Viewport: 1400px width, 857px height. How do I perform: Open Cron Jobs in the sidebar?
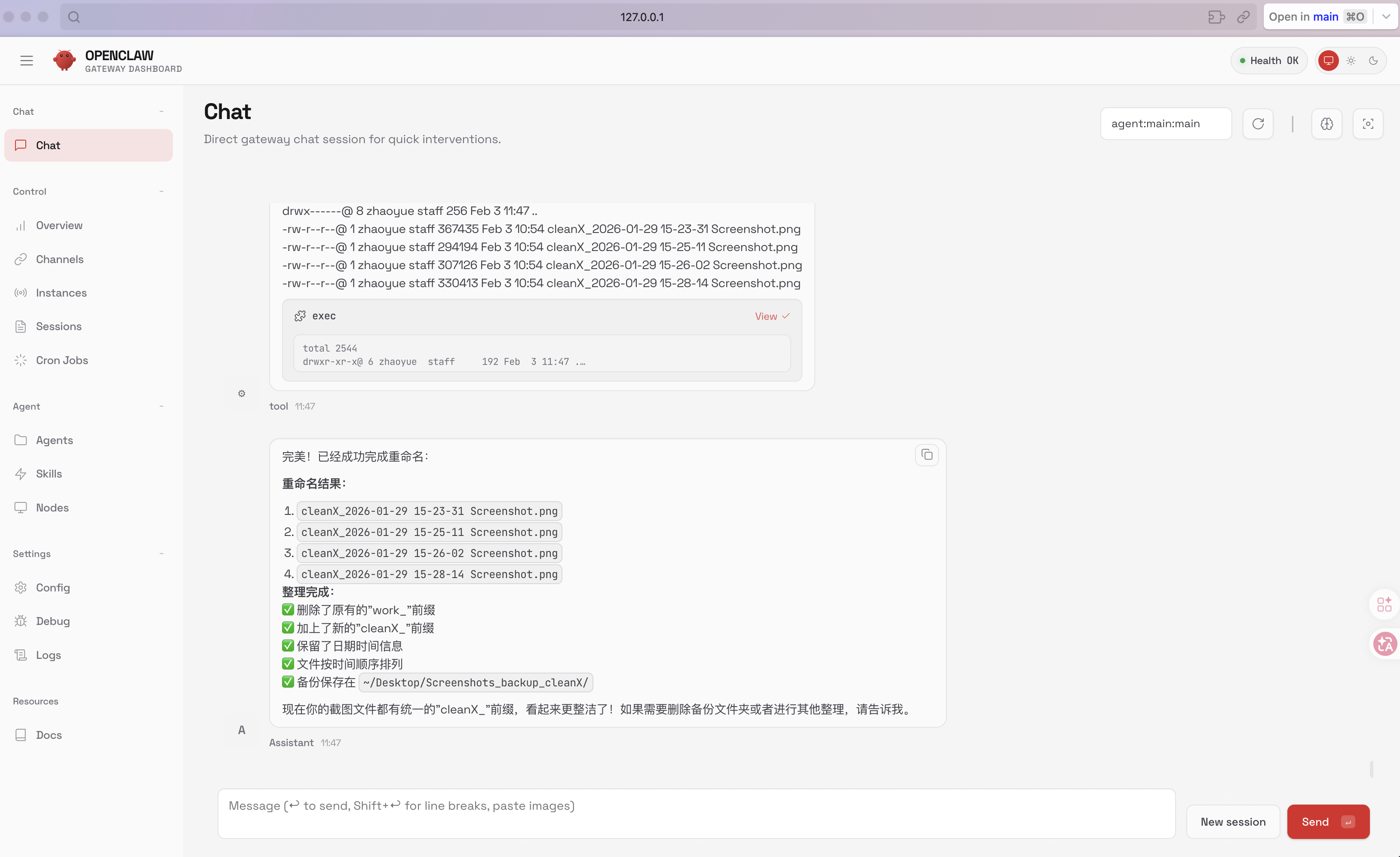click(x=61, y=360)
